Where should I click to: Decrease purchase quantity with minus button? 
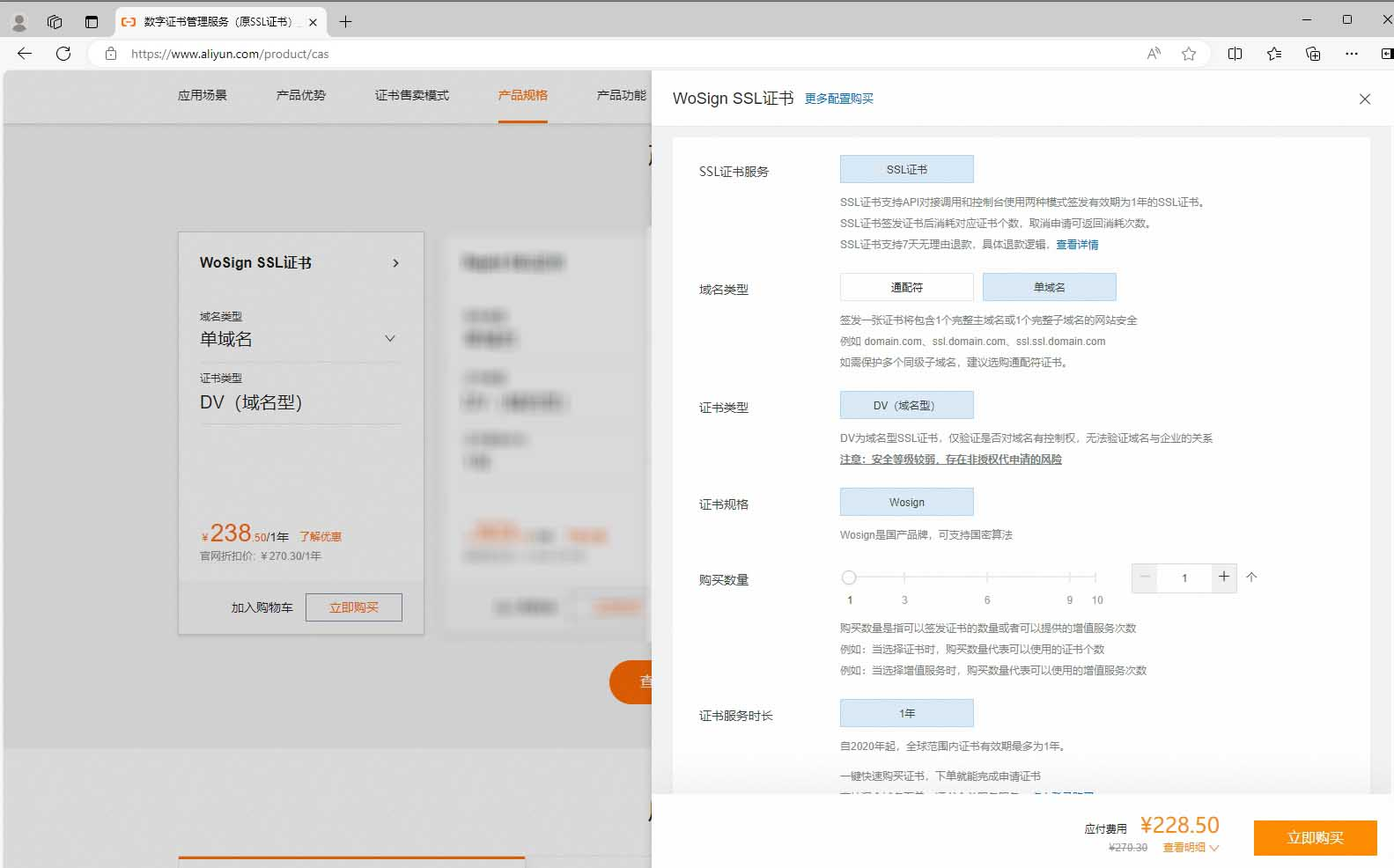pos(1145,577)
